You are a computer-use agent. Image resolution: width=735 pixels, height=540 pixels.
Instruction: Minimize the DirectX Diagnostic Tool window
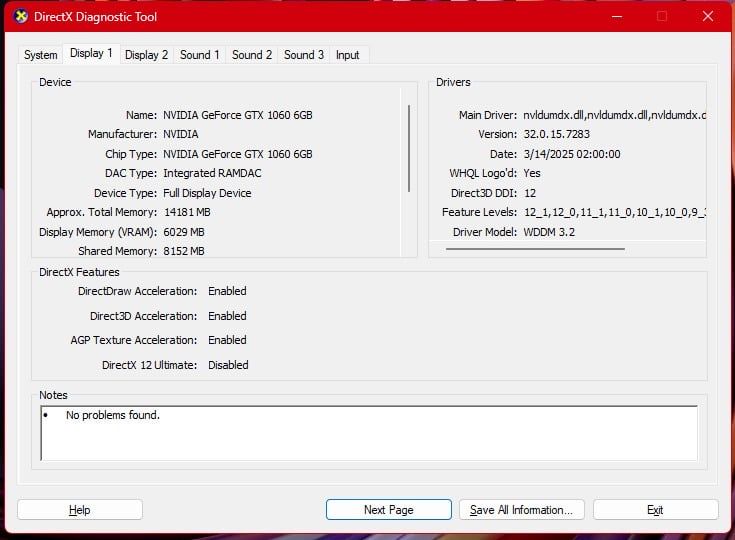point(617,16)
